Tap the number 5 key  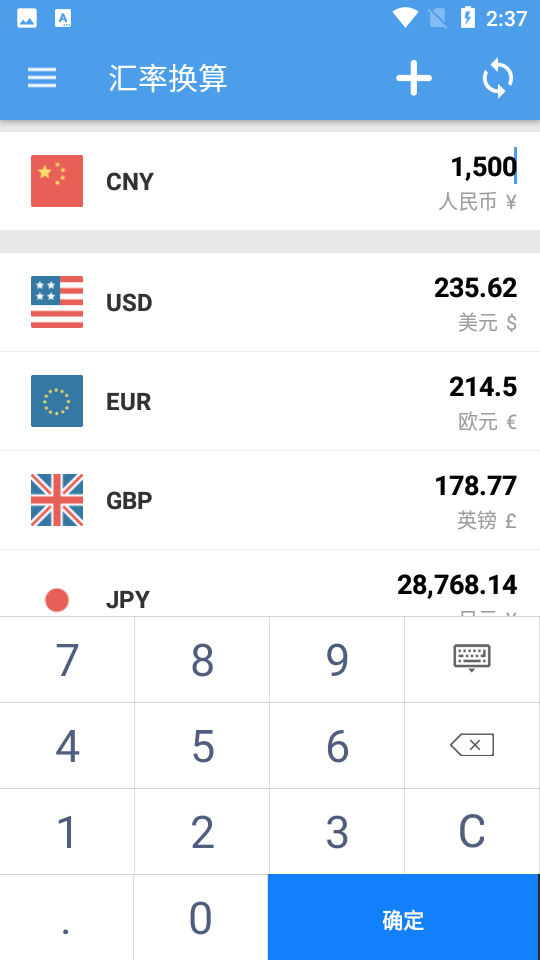[x=202, y=746]
